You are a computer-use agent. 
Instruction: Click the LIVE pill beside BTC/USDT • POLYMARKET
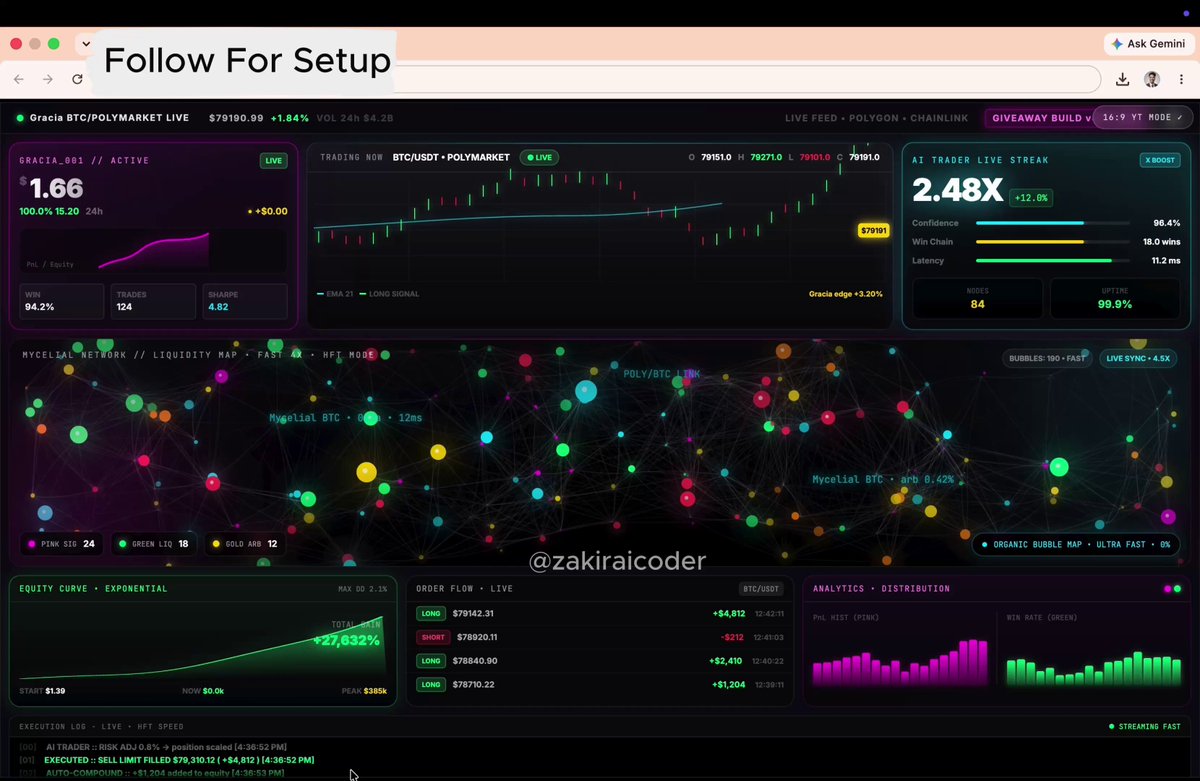(539, 157)
